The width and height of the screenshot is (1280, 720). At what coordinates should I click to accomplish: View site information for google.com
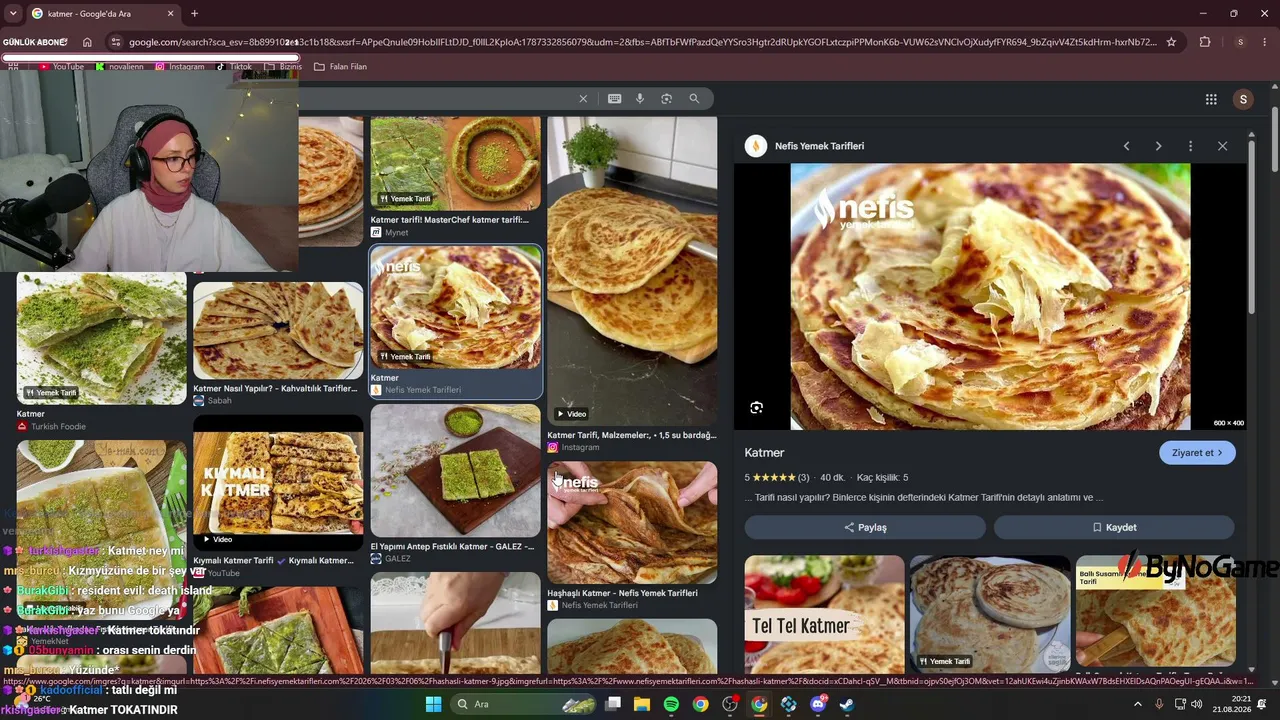(x=116, y=42)
